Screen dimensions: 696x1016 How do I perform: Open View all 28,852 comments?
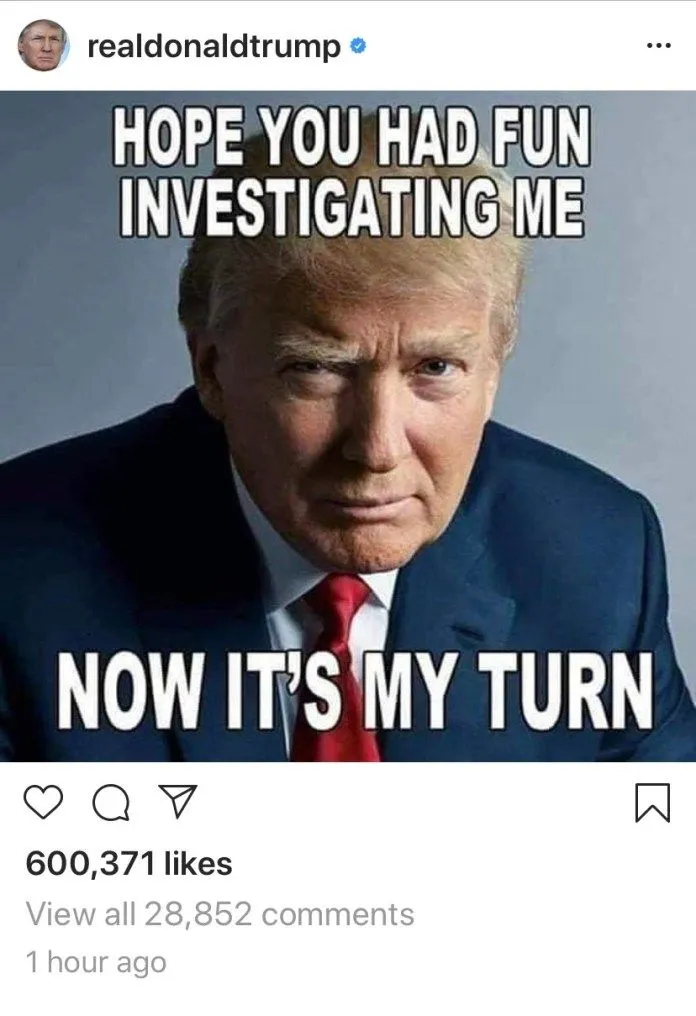tap(220, 914)
